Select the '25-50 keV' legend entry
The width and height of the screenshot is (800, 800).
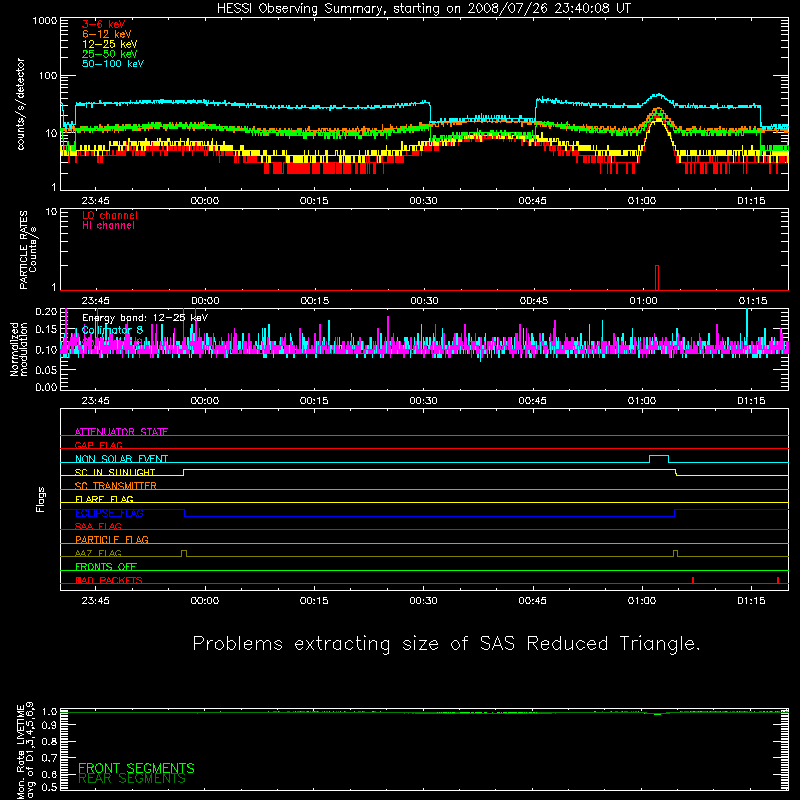tap(110, 54)
